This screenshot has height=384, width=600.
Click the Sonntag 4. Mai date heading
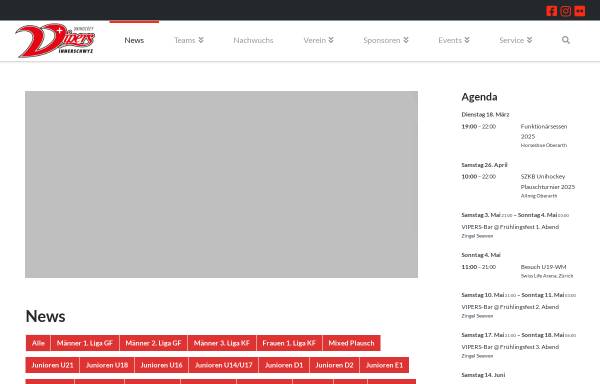pos(481,255)
